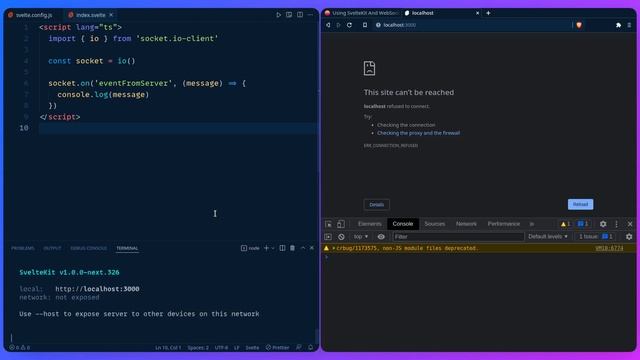This screenshot has height=360, width=640.
Task: Open the Elements tab in DevTools
Action: click(x=369, y=224)
